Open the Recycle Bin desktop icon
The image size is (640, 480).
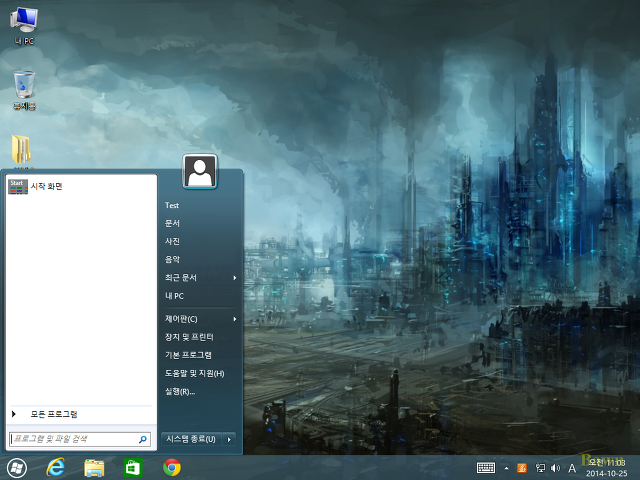coord(24,90)
